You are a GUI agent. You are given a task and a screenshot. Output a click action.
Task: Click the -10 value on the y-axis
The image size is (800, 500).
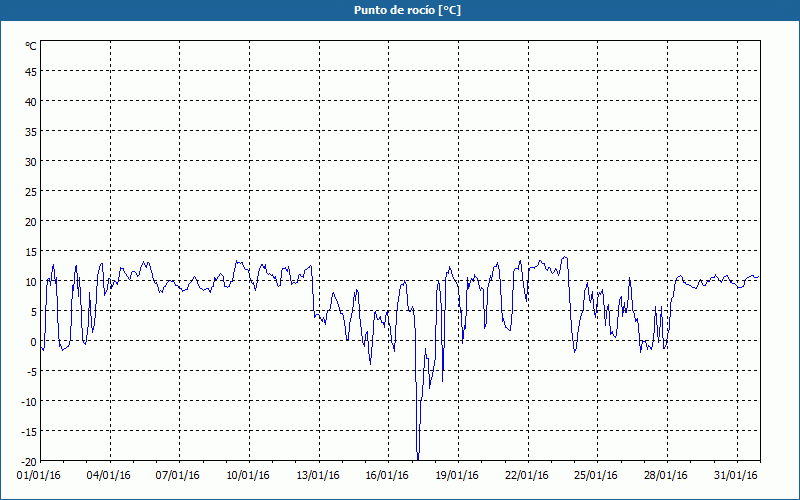coord(30,402)
